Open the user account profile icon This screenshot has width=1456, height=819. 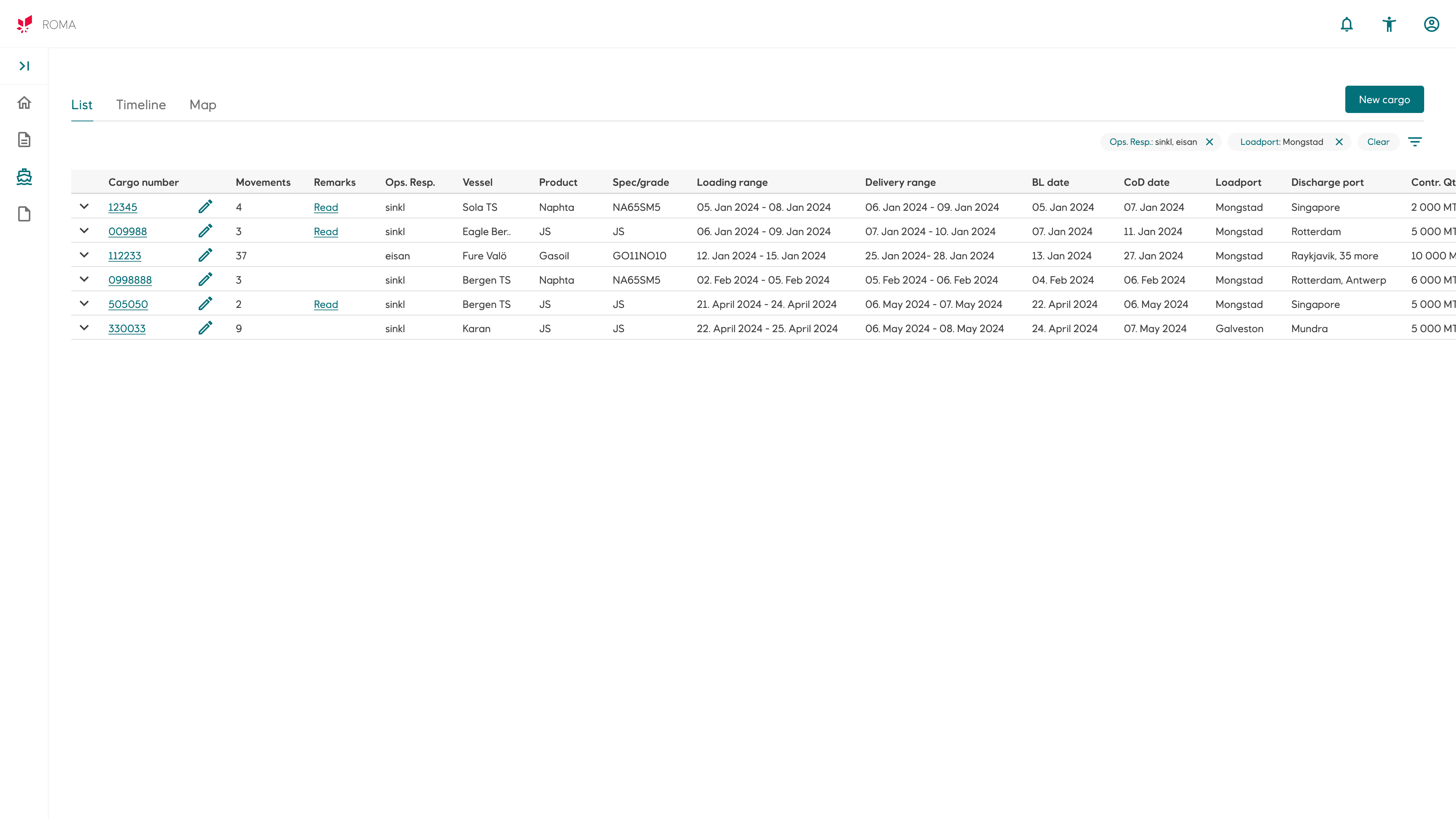[1431, 24]
